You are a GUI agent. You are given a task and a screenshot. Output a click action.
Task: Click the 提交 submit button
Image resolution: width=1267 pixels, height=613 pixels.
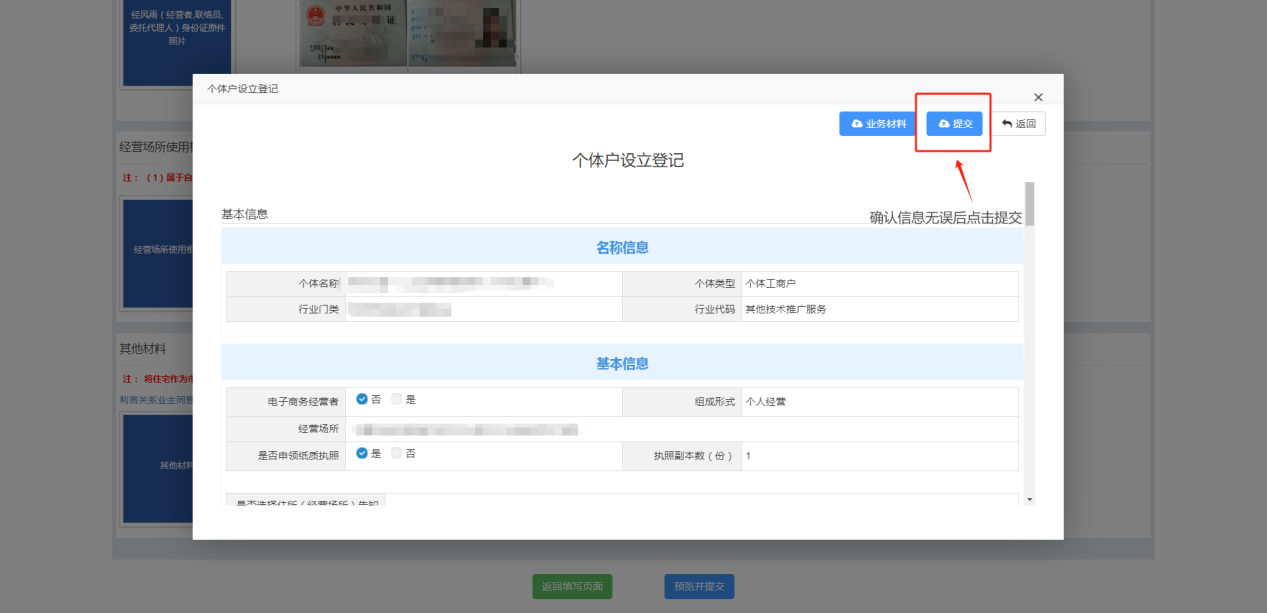(954, 123)
